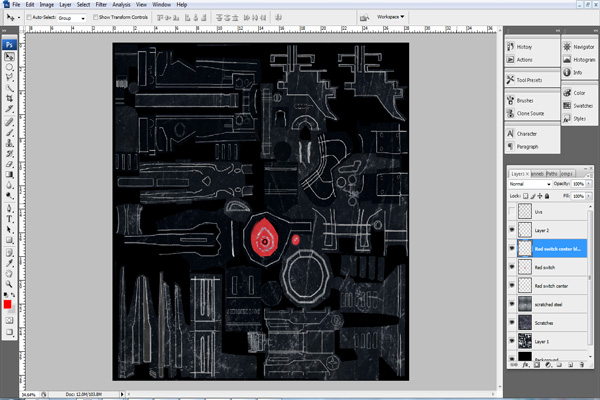Open the Opacity slider arrow
Viewport: 600px width, 400px height.
click(589, 184)
